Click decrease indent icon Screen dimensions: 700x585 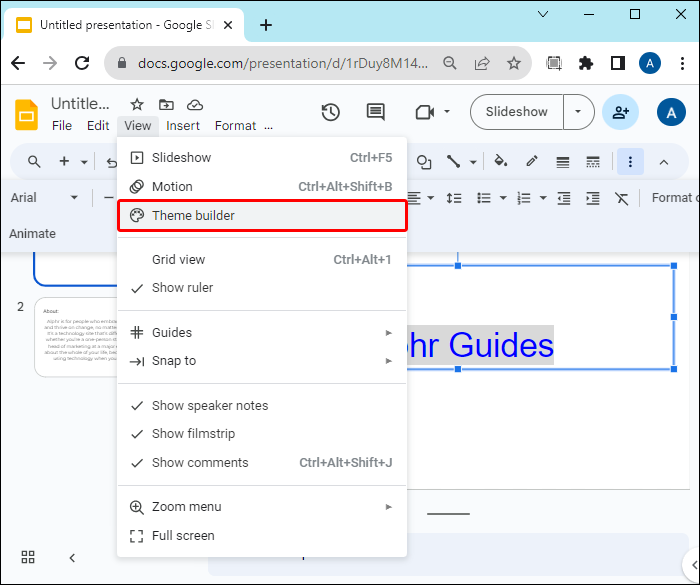tap(564, 198)
